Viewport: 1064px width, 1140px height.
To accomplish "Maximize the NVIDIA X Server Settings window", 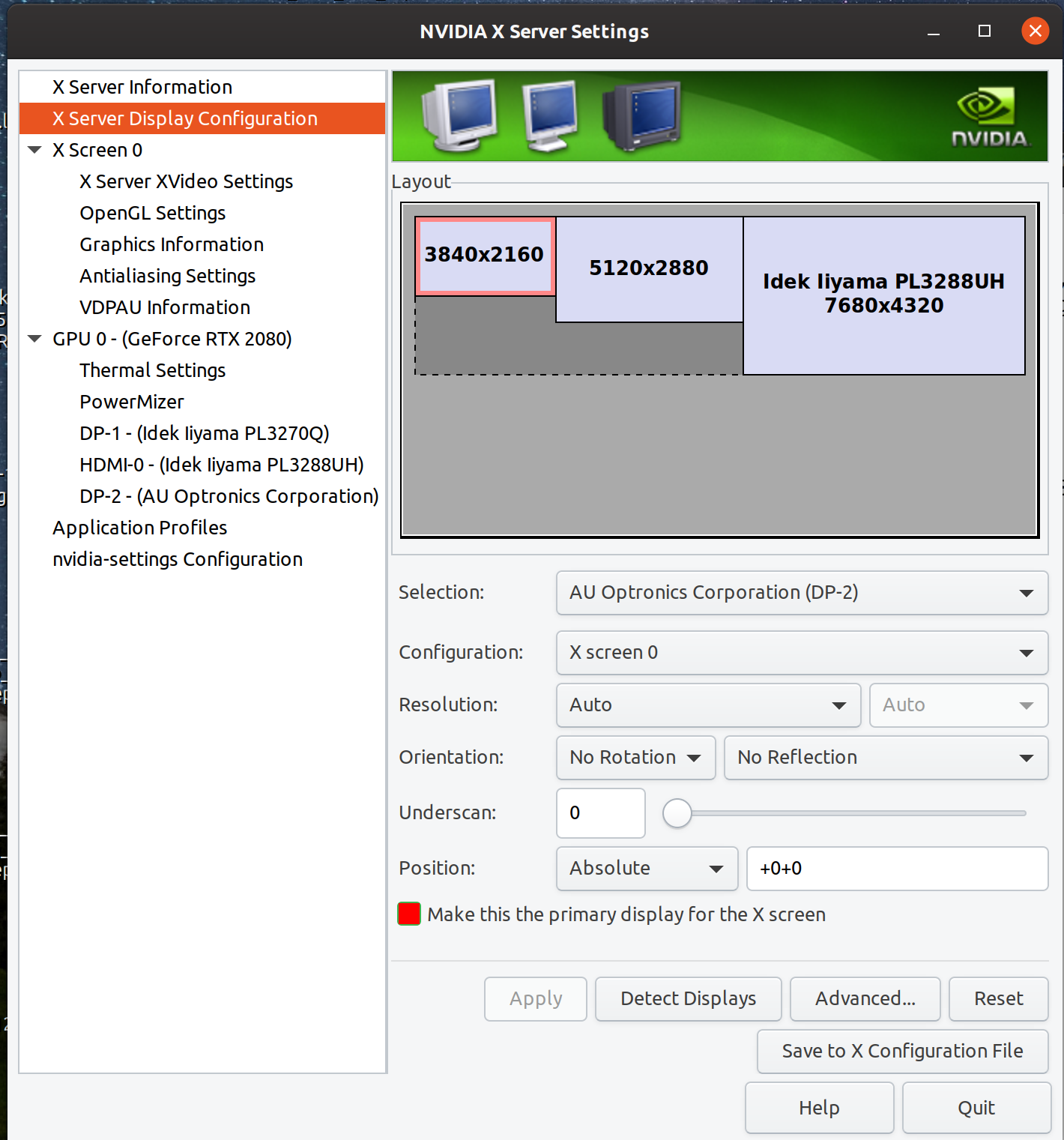I will pos(985,31).
